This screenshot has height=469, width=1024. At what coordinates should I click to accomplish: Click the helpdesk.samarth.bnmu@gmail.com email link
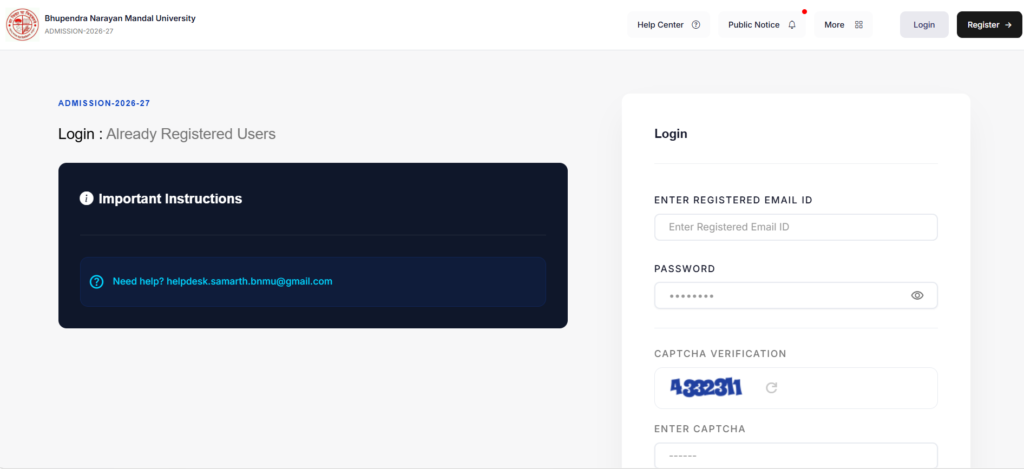(249, 282)
